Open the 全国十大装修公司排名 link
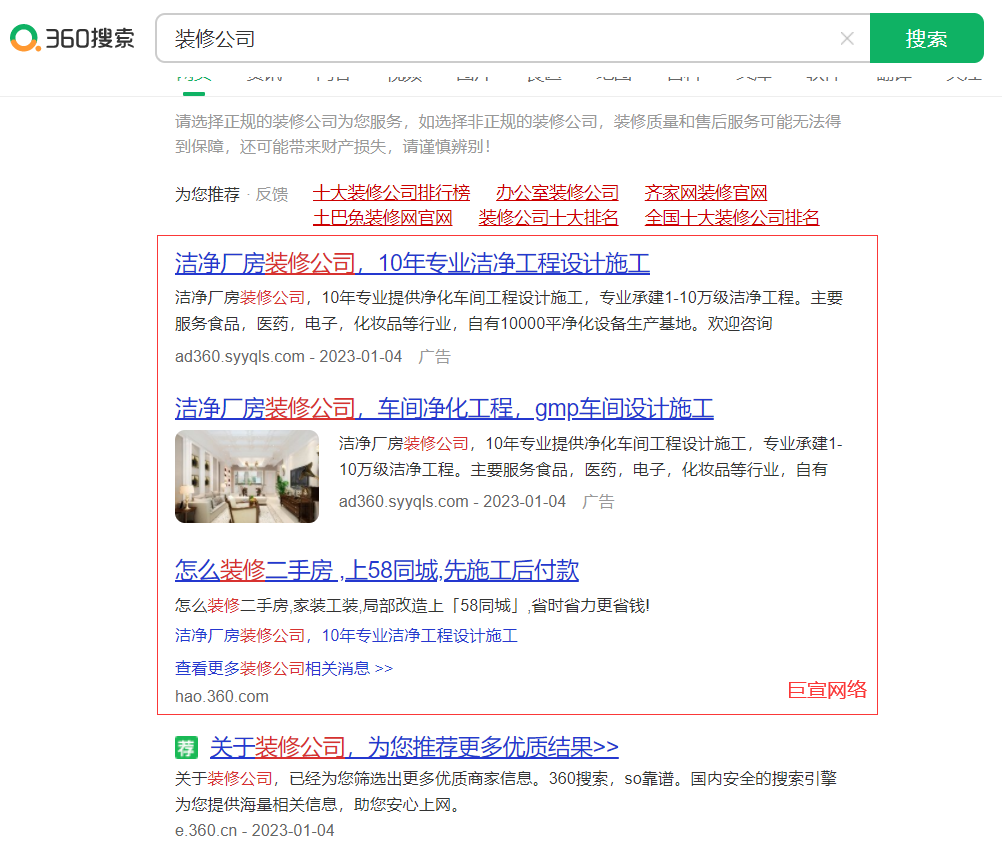1002x860 pixels. point(731,216)
